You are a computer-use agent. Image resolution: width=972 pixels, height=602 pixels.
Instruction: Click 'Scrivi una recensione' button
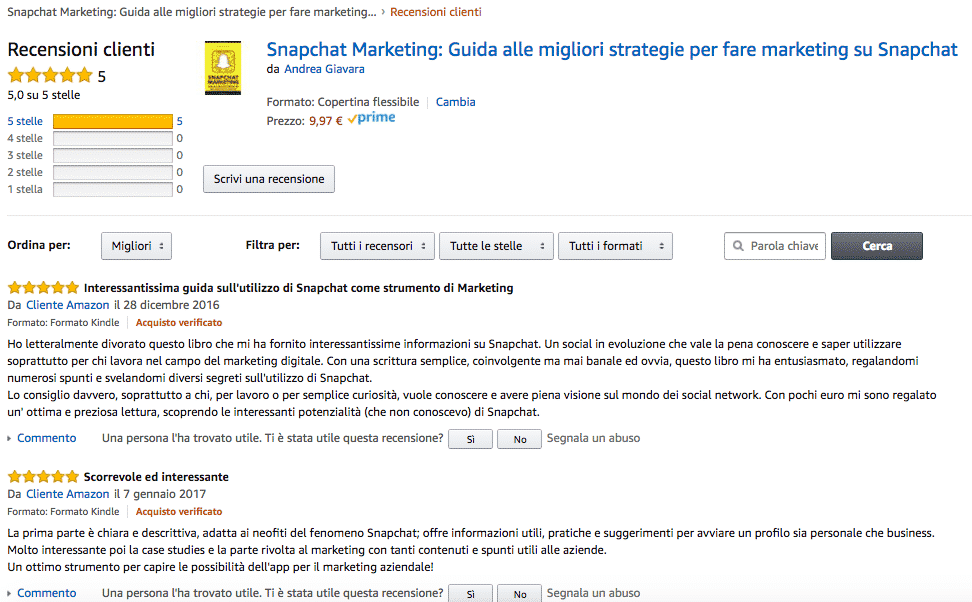(269, 179)
